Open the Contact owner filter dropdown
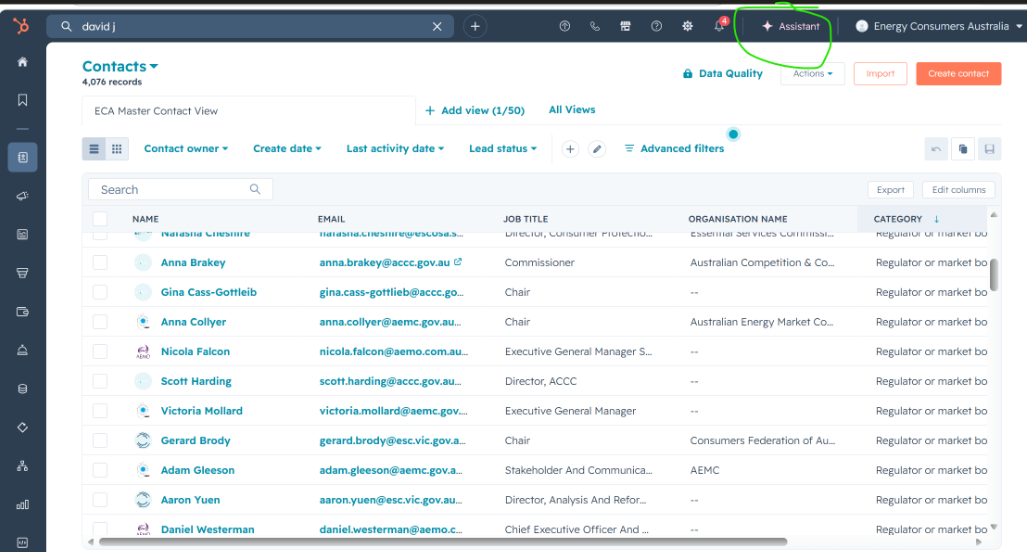 click(186, 149)
